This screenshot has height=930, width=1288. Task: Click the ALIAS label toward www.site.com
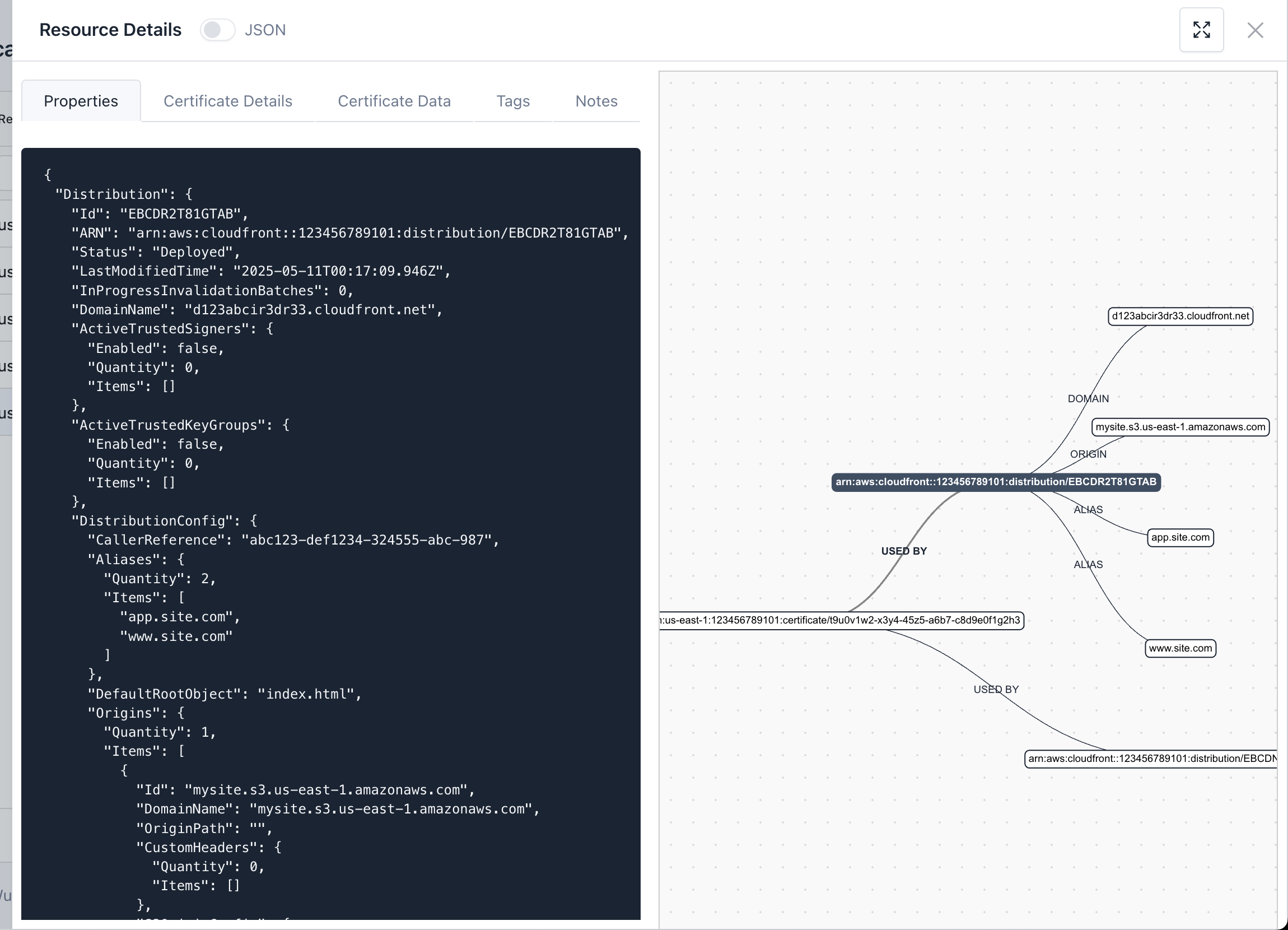tap(1088, 565)
